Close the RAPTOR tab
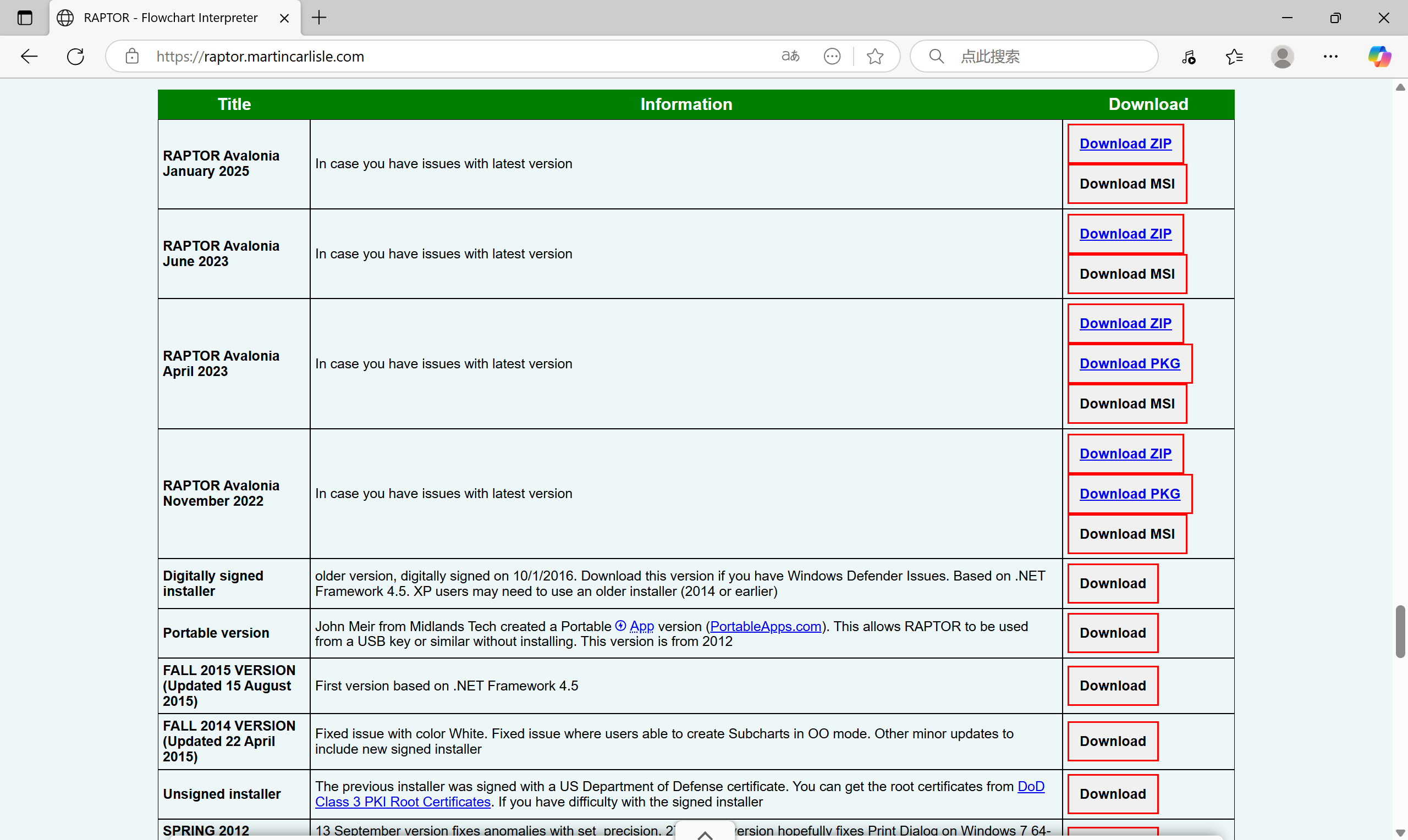This screenshot has width=1408, height=840. pyautogui.click(x=284, y=18)
